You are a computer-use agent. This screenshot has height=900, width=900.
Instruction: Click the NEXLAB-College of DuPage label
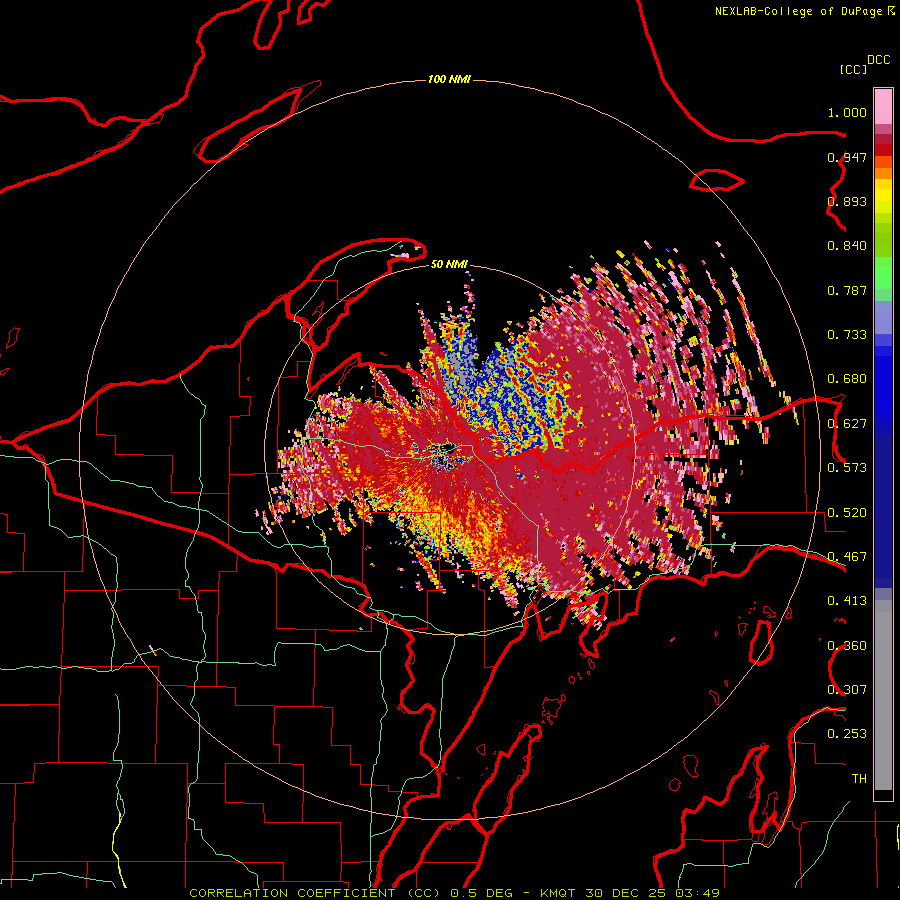click(x=798, y=11)
